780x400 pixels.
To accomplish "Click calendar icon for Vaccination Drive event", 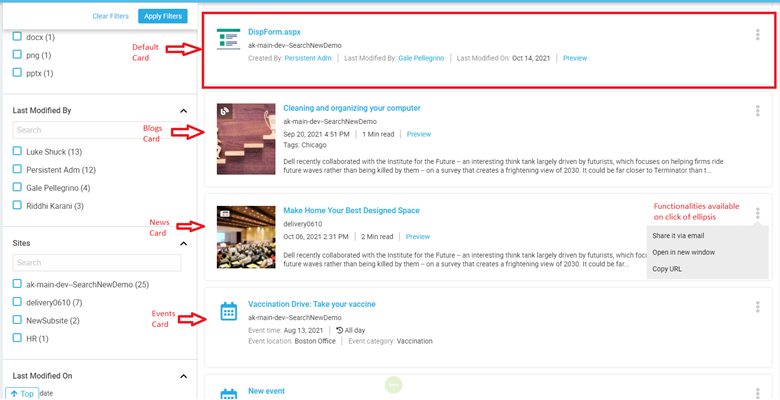I will pos(228,311).
